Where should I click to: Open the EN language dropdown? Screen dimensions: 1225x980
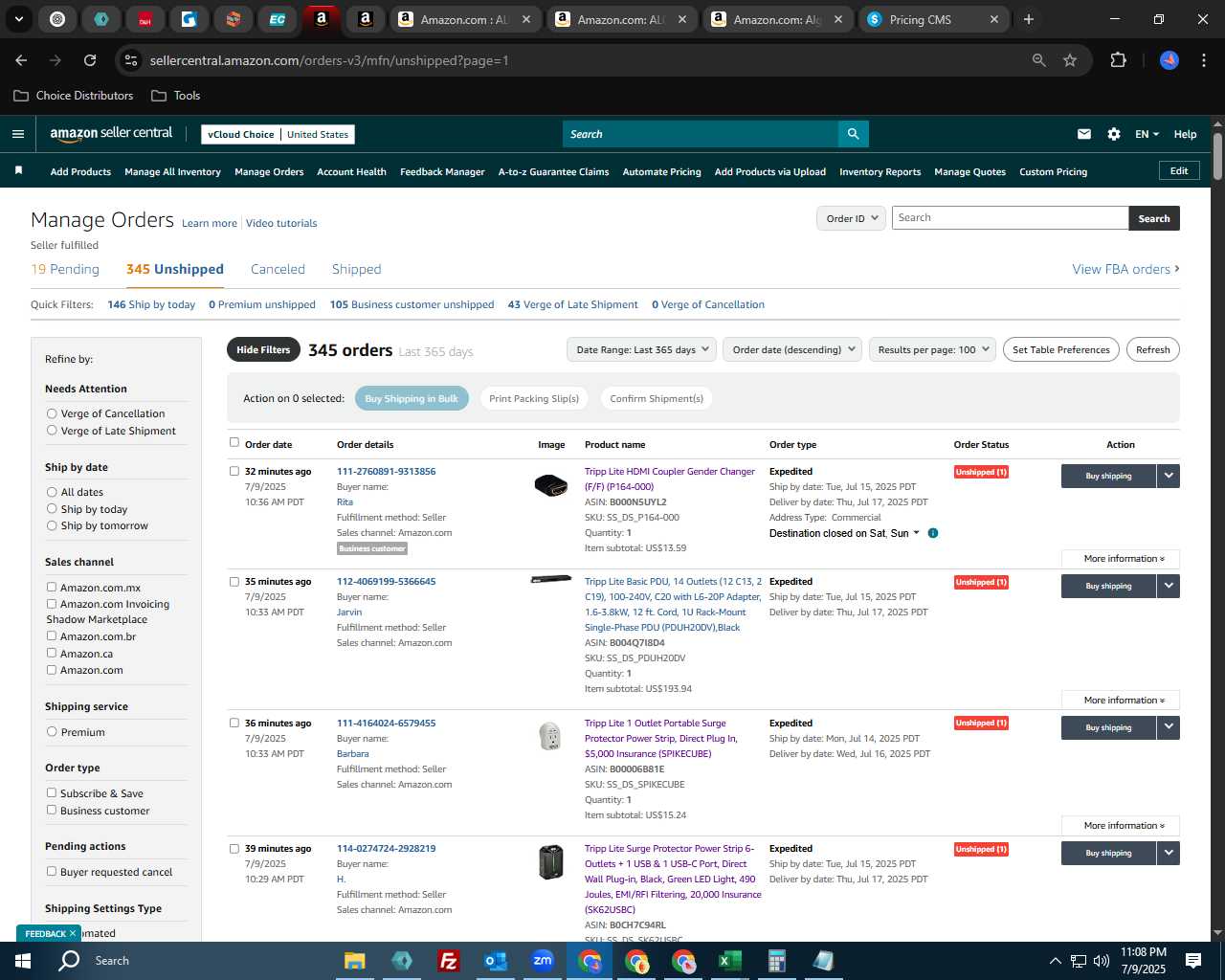point(1147,134)
